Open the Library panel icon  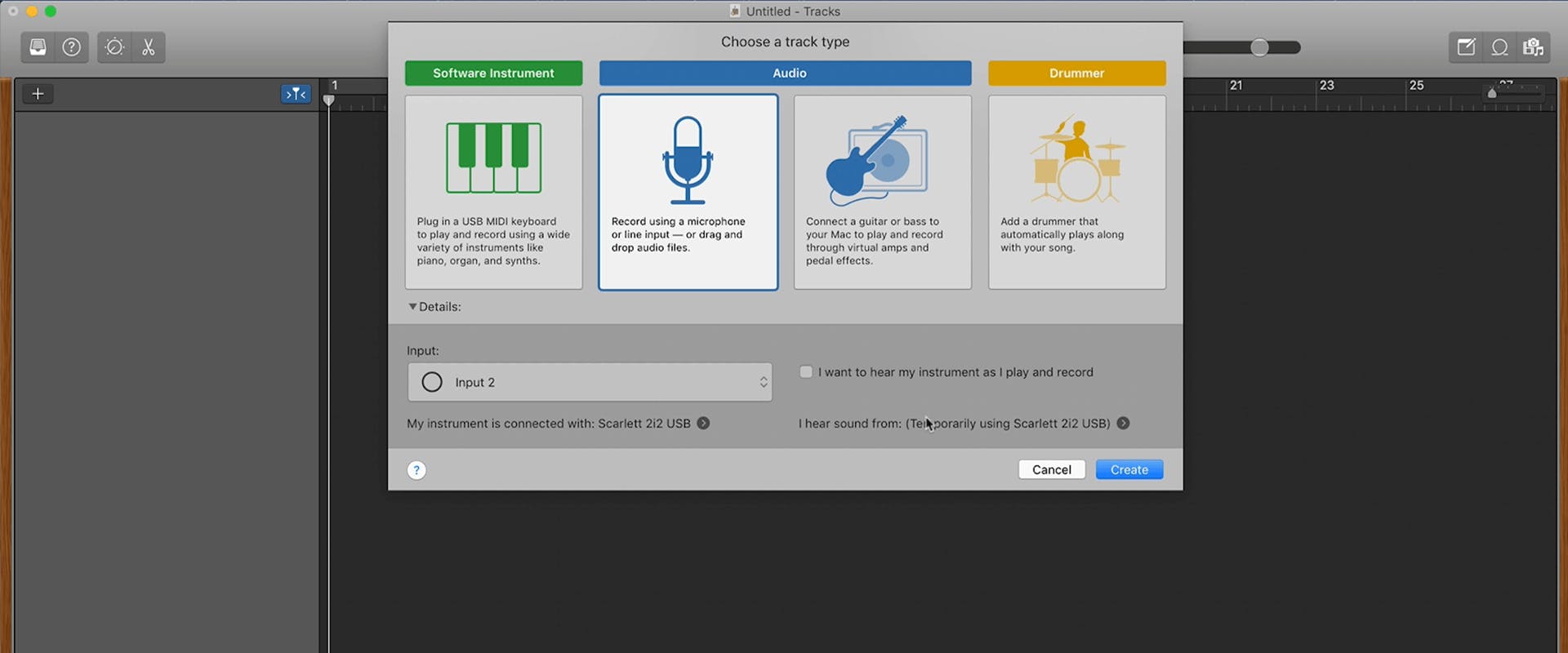pos(38,47)
